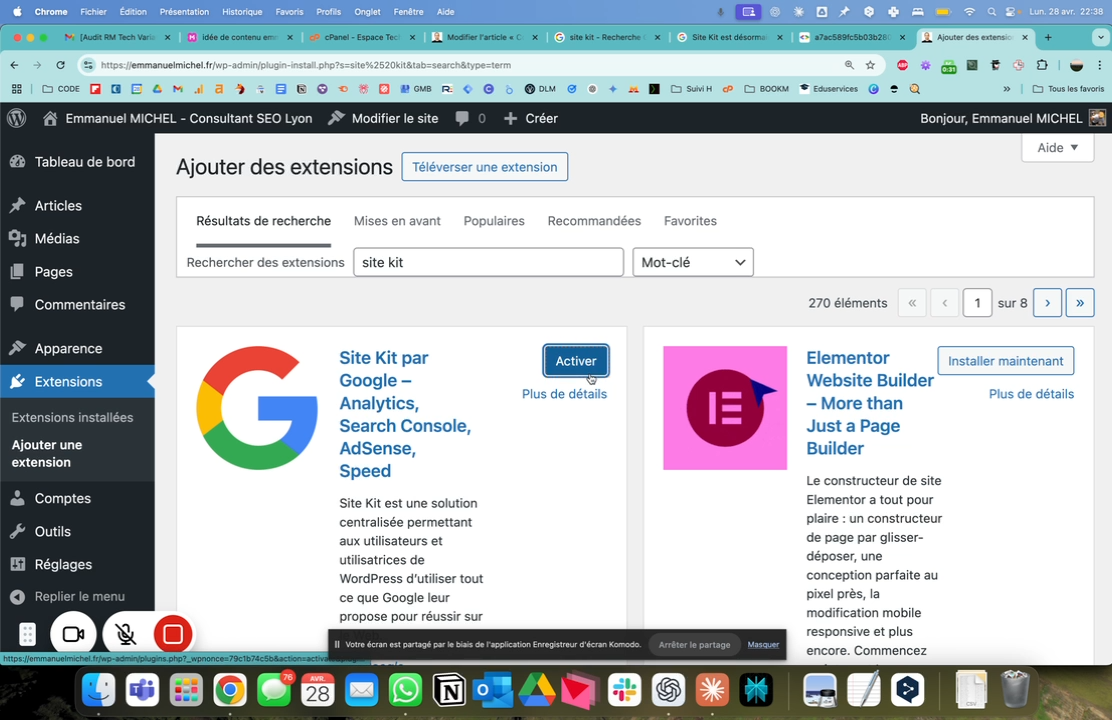Click the Site Kit Google logo thumbnail
This screenshot has width=1112, height=720.
(x=257, y=408)
